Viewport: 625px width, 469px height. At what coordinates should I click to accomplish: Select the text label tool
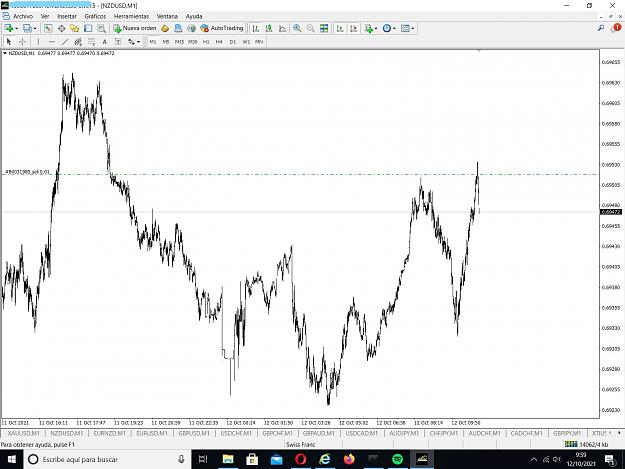coord(118,41)
